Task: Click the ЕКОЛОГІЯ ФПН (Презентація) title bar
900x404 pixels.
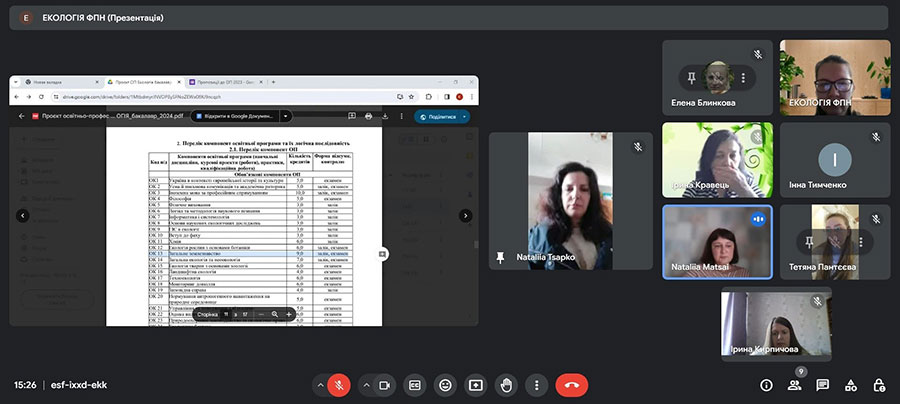Action: coord(448,18)
